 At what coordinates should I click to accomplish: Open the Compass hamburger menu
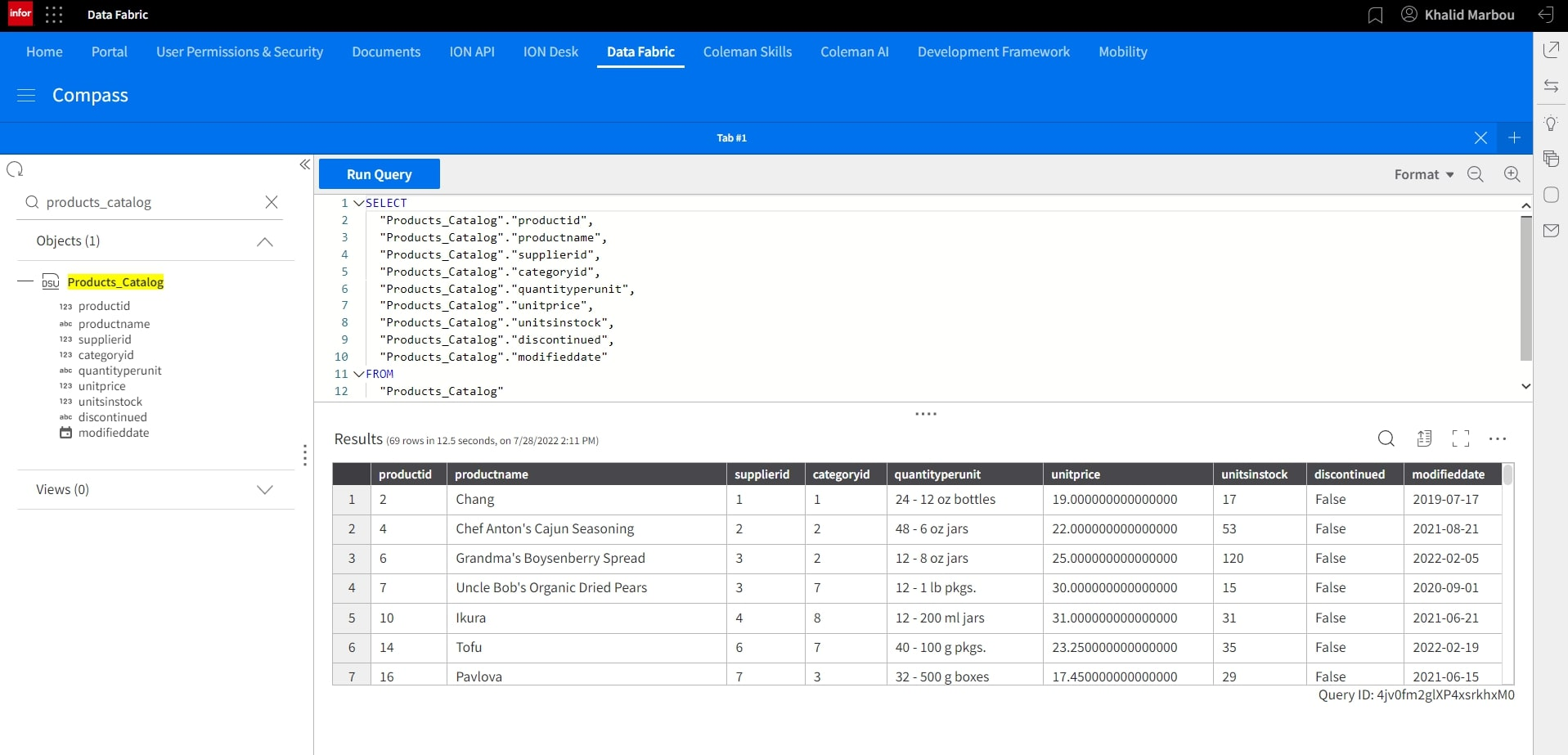point(26,96)
